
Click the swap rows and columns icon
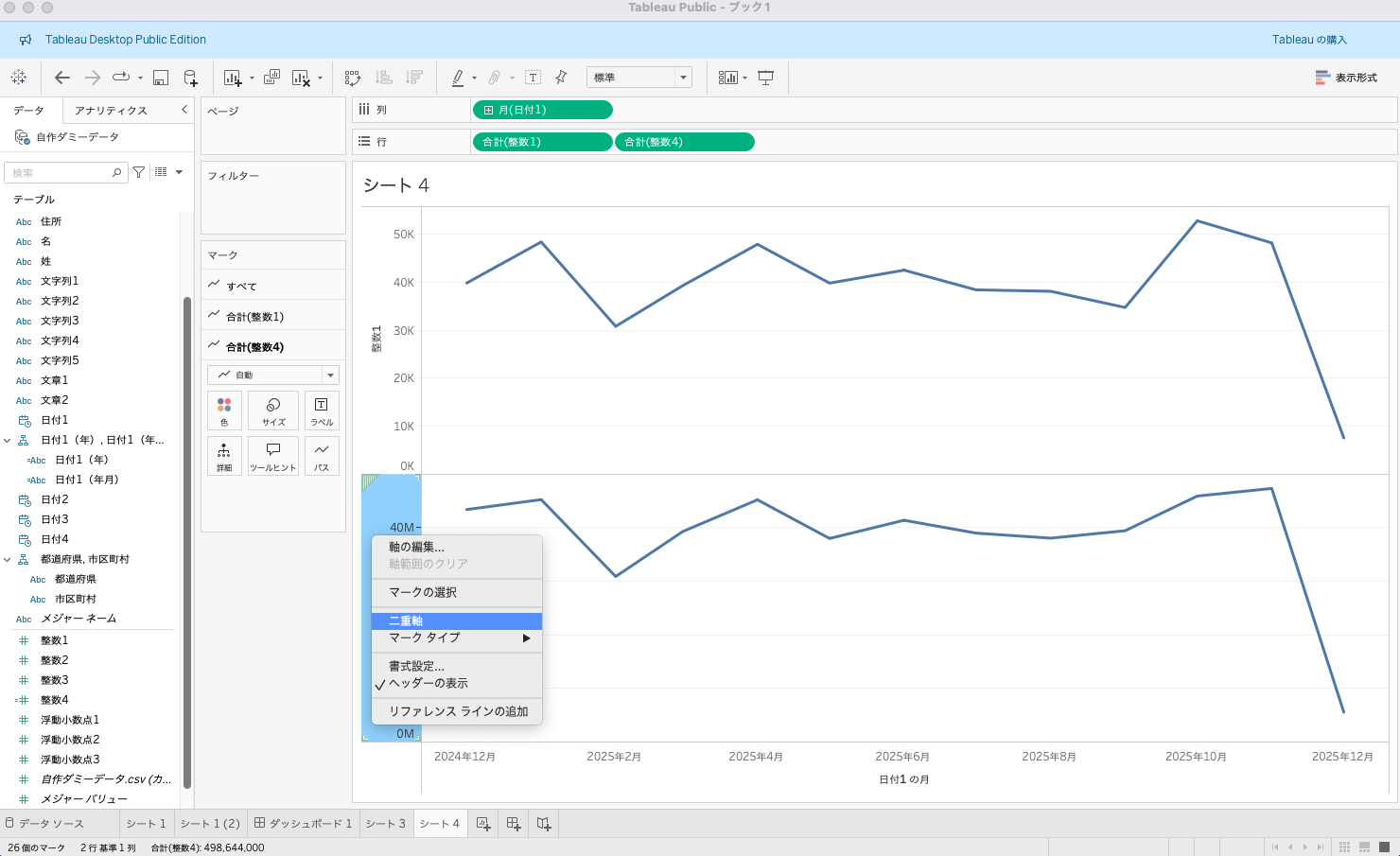tap(353, 78)
